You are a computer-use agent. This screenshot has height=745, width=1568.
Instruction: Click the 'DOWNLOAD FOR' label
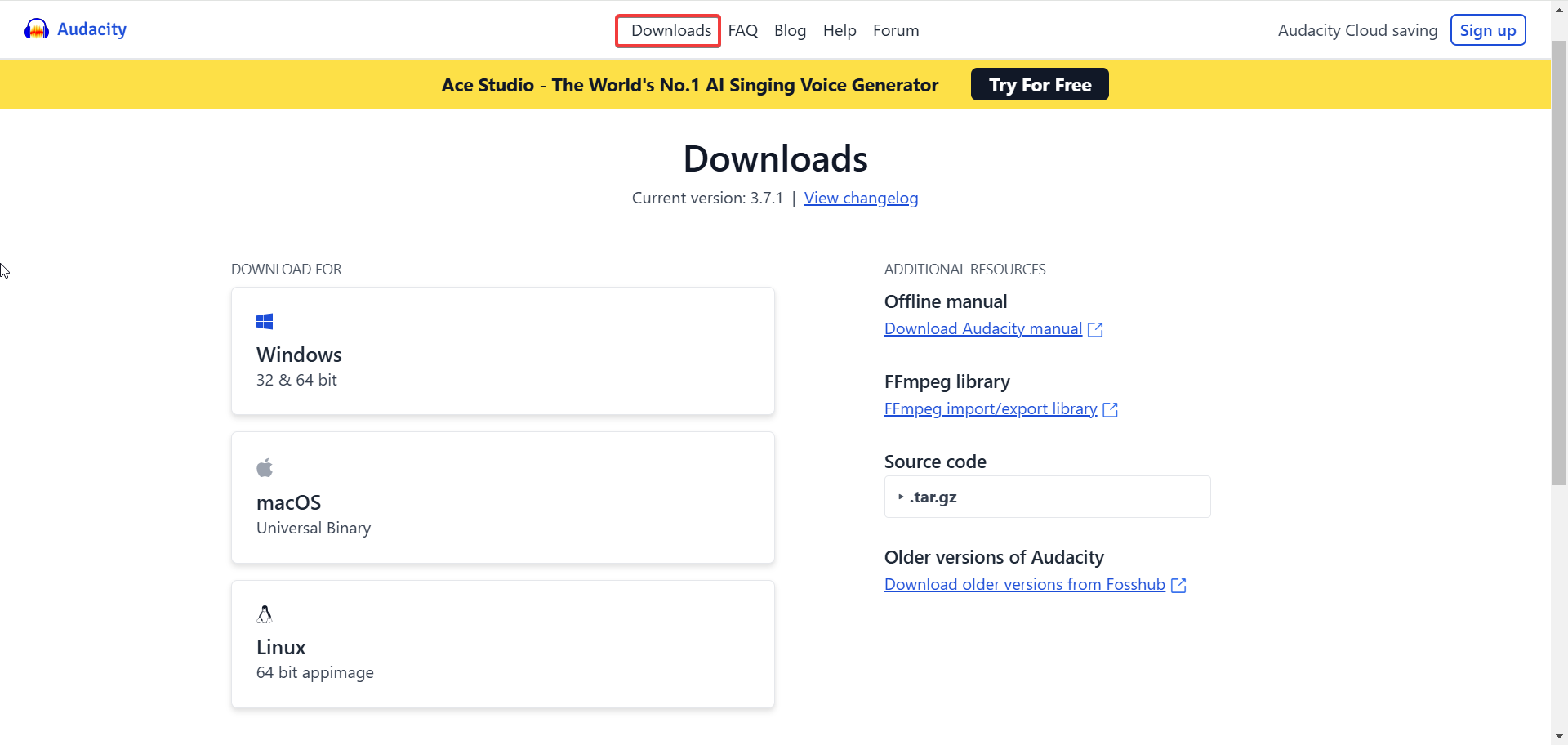tap(287, 270)
